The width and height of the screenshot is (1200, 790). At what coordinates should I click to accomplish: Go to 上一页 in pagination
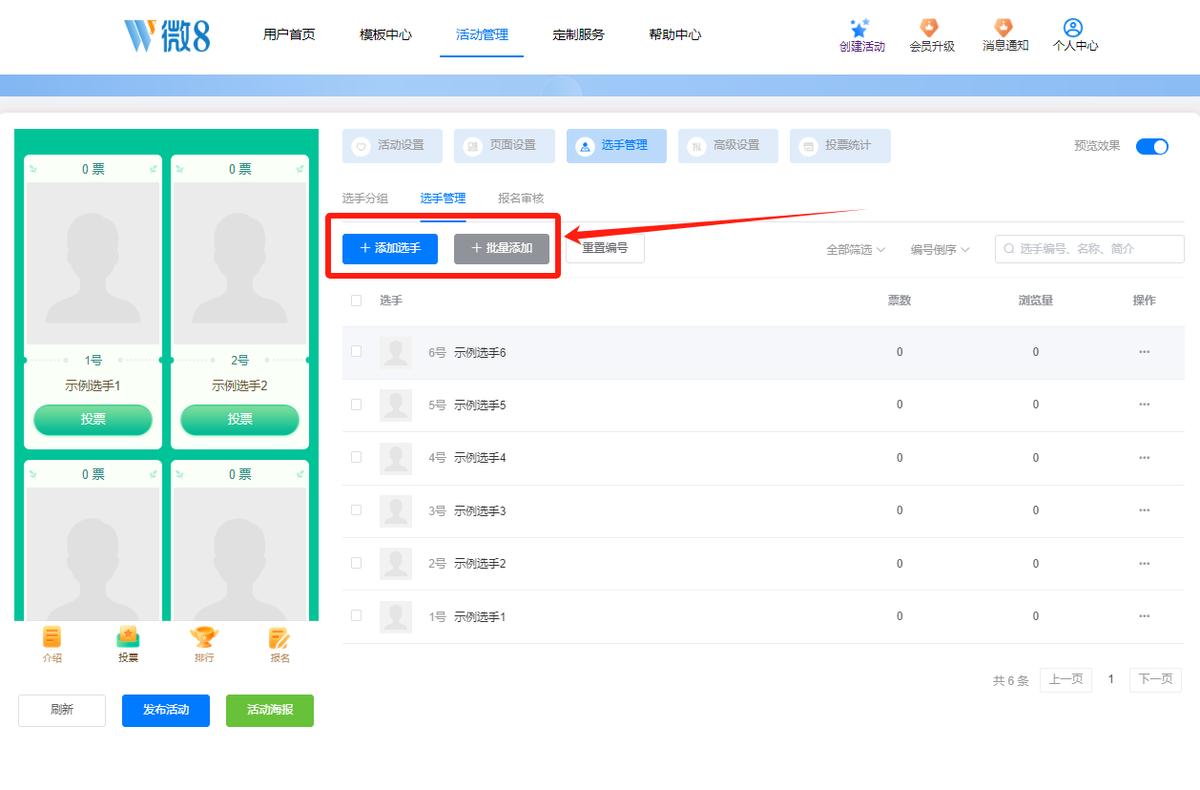click(x=1066, y=680)
